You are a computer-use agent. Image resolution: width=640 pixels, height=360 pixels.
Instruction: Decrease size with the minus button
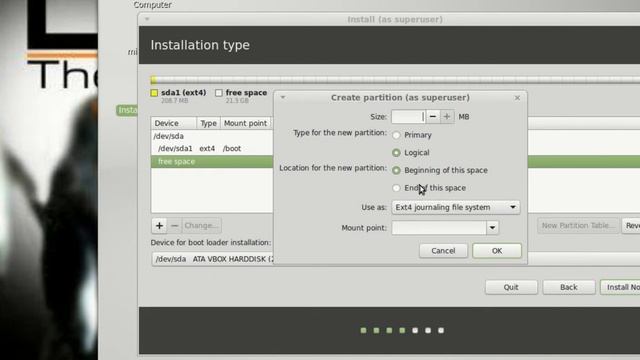point(433,117)
